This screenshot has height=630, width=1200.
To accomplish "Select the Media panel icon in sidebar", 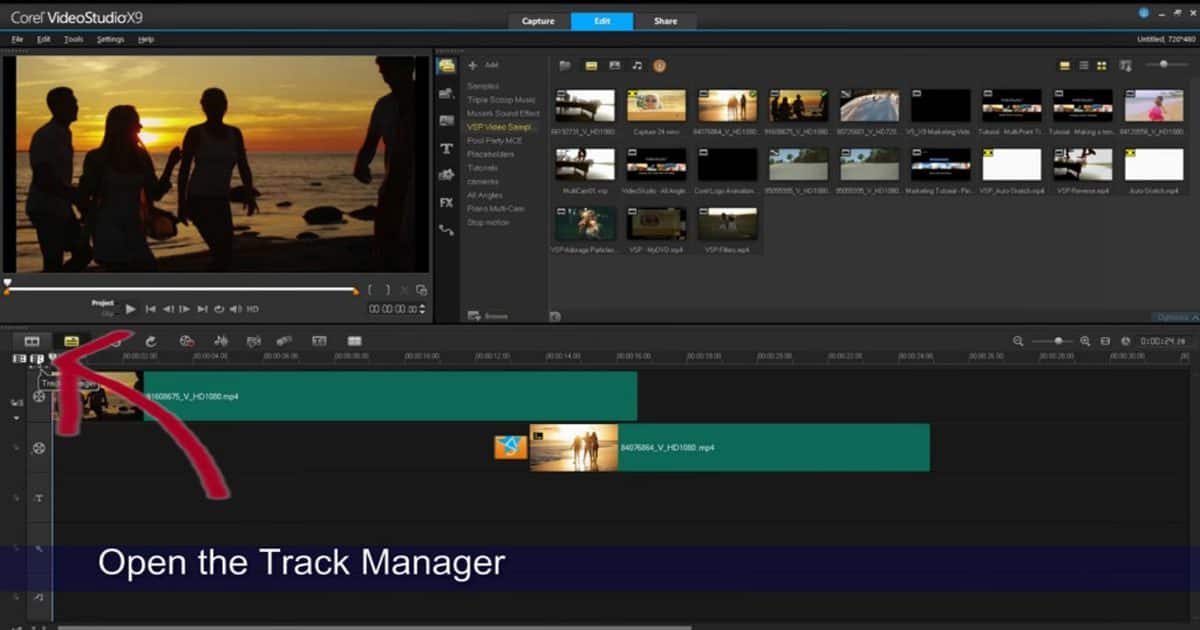I will pyautogui.click(x=447, y=67).
